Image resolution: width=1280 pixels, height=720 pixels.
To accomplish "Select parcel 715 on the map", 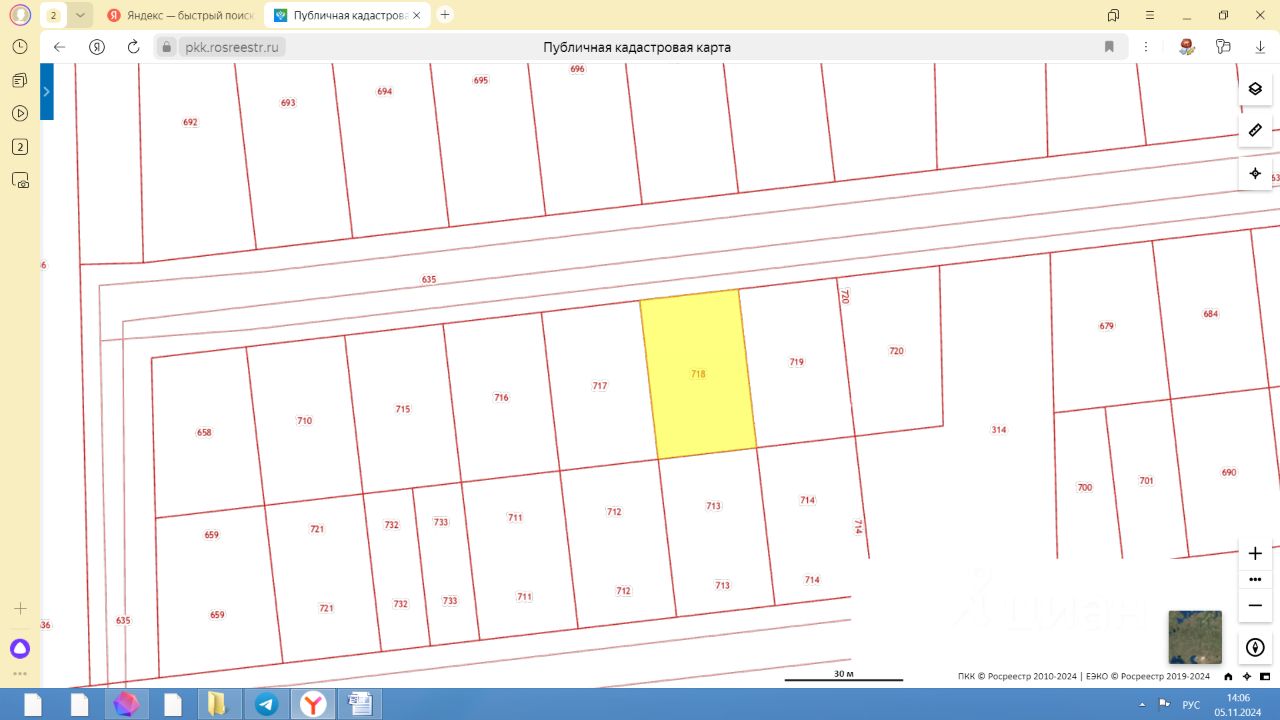I will point(403,409).
